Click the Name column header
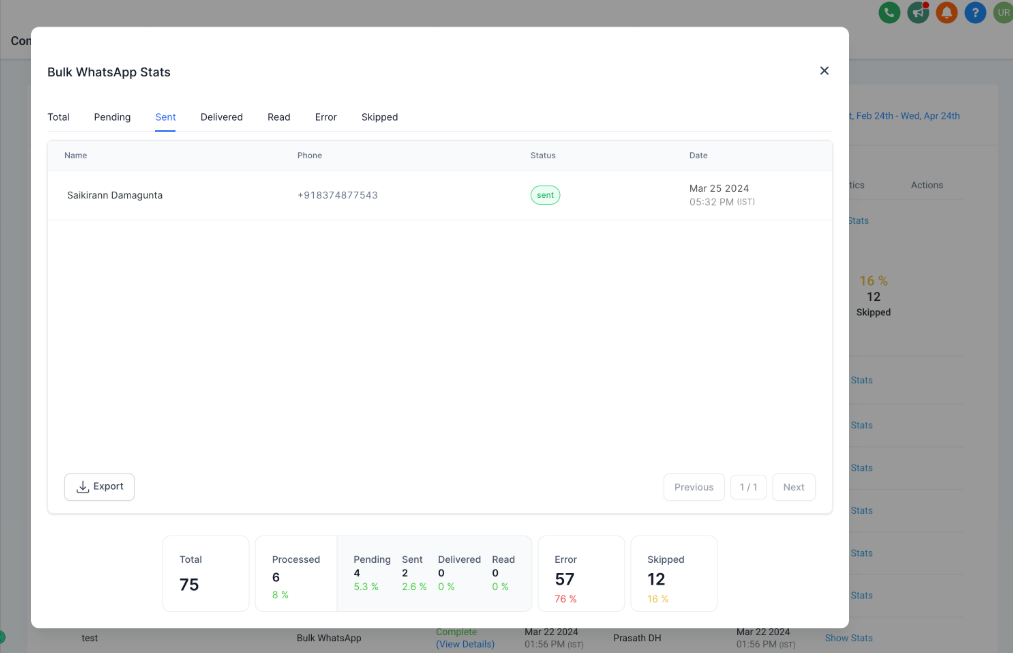This screenshot has height=653, width=1013. click(76, 155)
